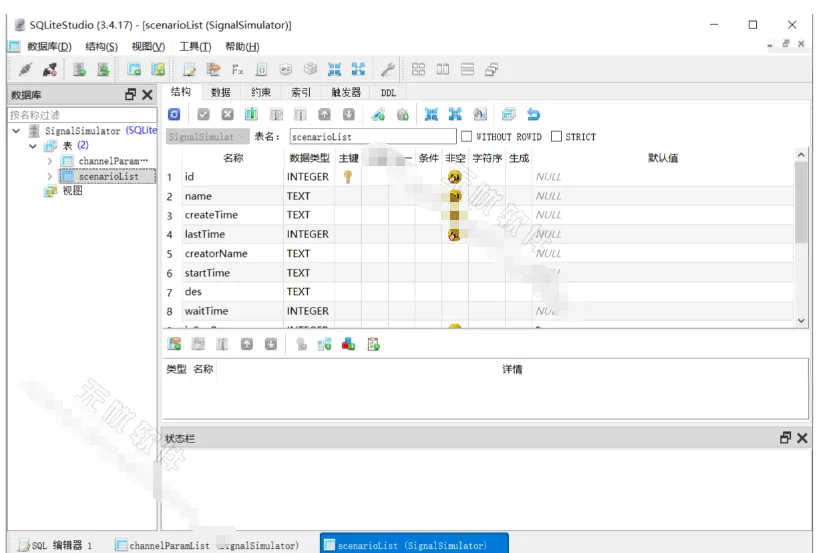Viewport: 823px width, 553px height.
Task: Enable the WITHOUT ROWID checkbox
Action: point(467,136)
